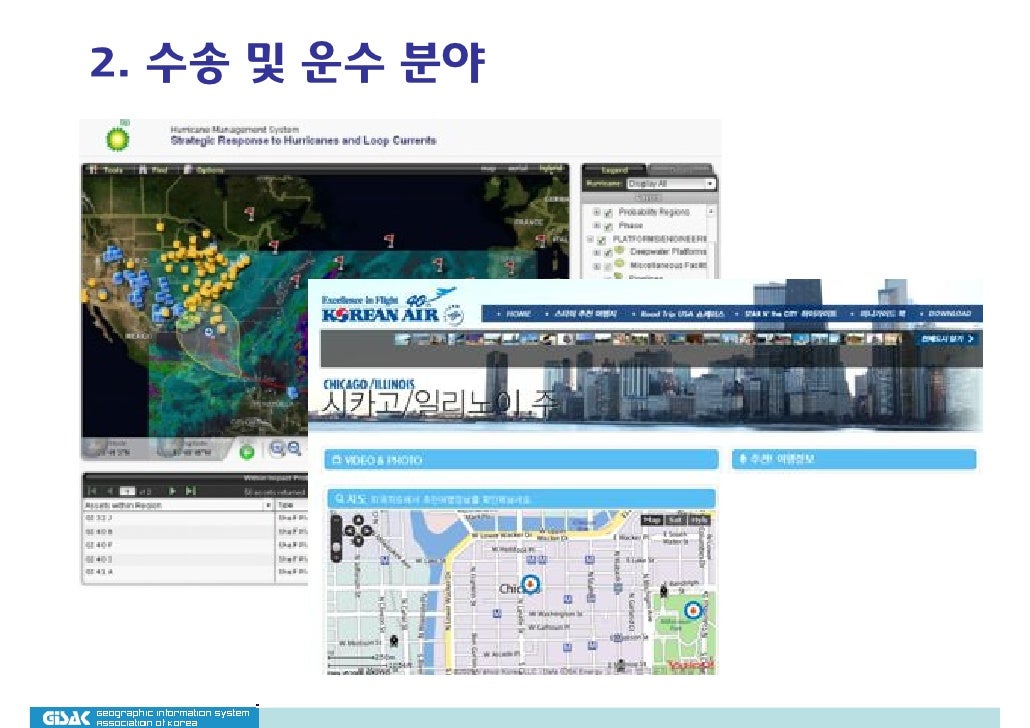Select the first thumbnail in the photo strip

pyautogui.click(x=402, y=339)
